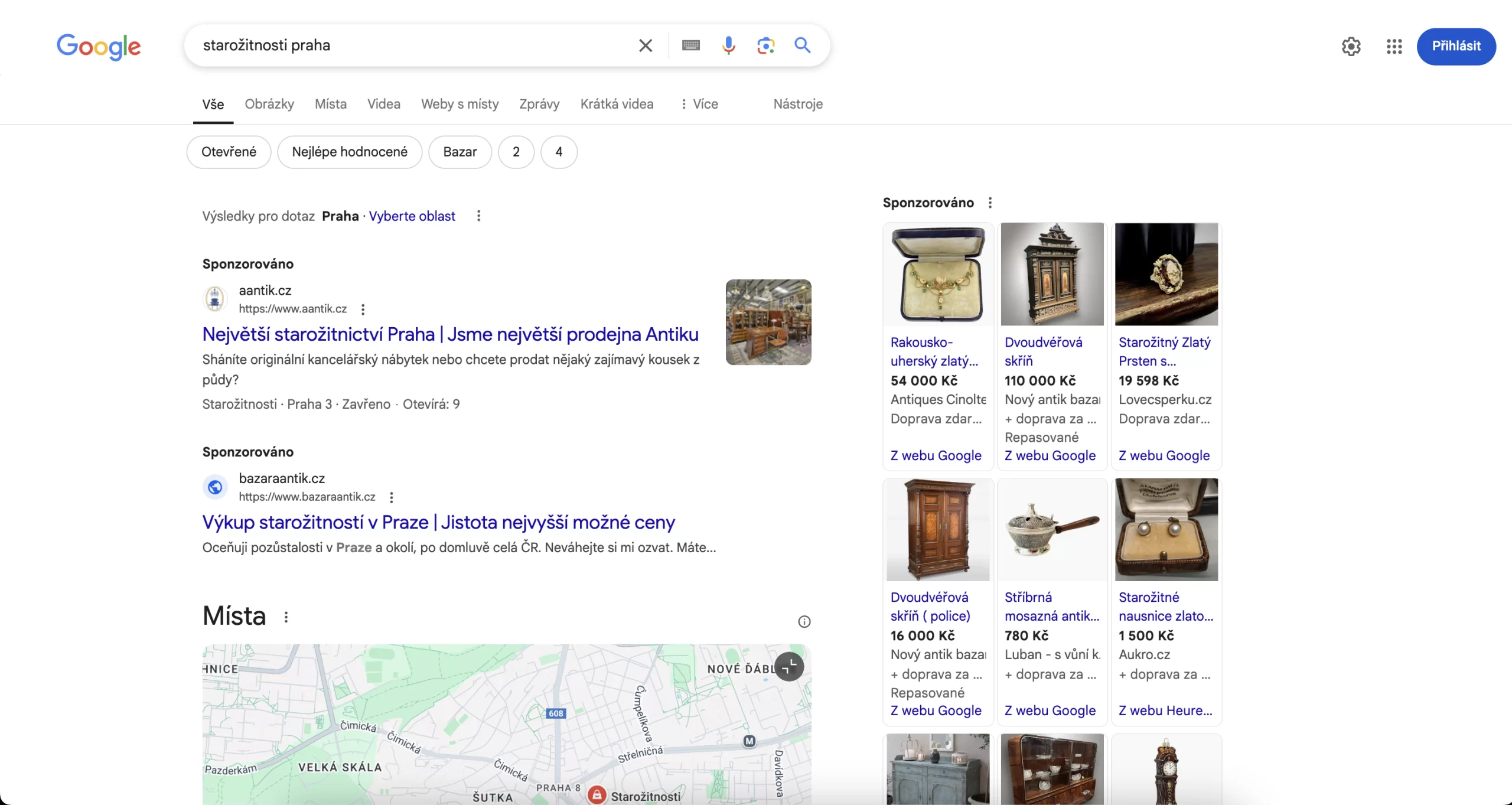
Task: Open options menu next to aantik.cz URL
Action: (x=363, y=309)
